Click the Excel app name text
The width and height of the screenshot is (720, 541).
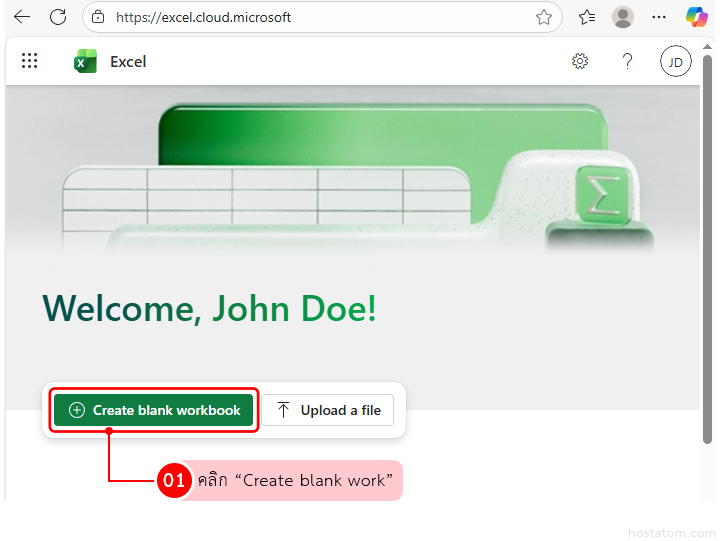128,62
